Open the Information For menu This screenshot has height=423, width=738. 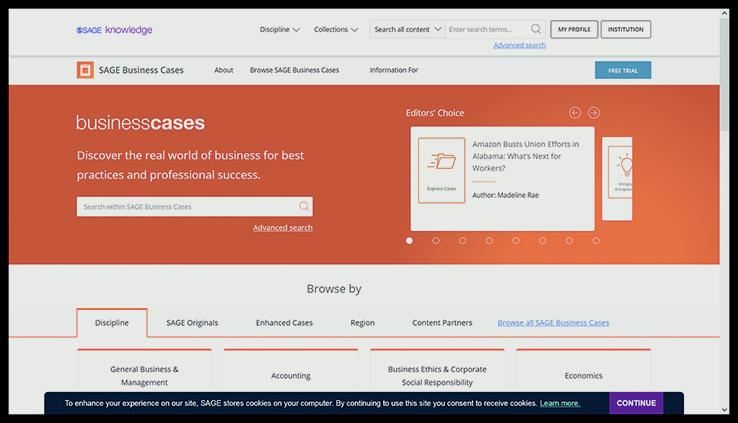[393, 70]
